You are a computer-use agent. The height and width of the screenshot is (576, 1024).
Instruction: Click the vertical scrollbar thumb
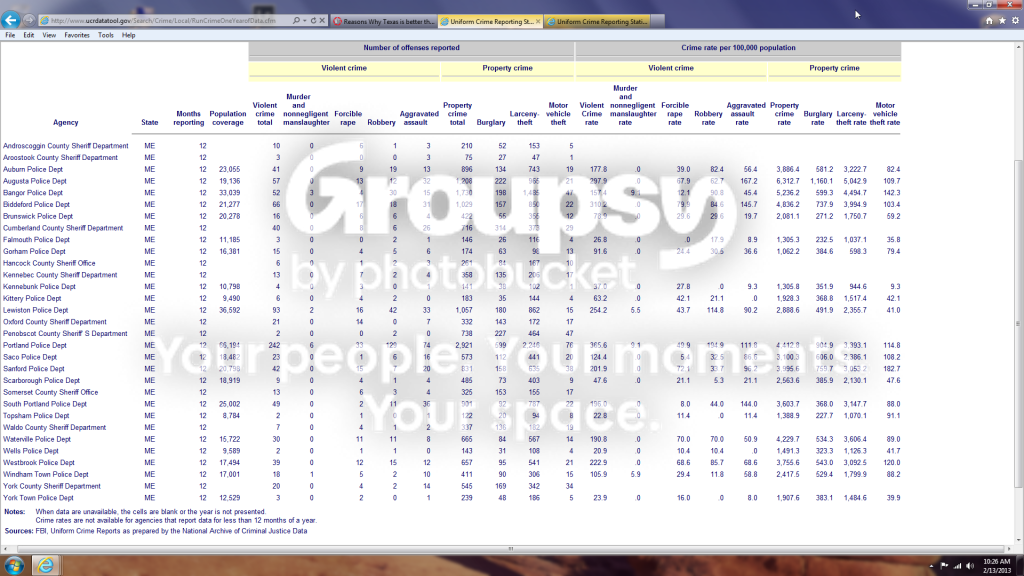tap(1018, 324)
